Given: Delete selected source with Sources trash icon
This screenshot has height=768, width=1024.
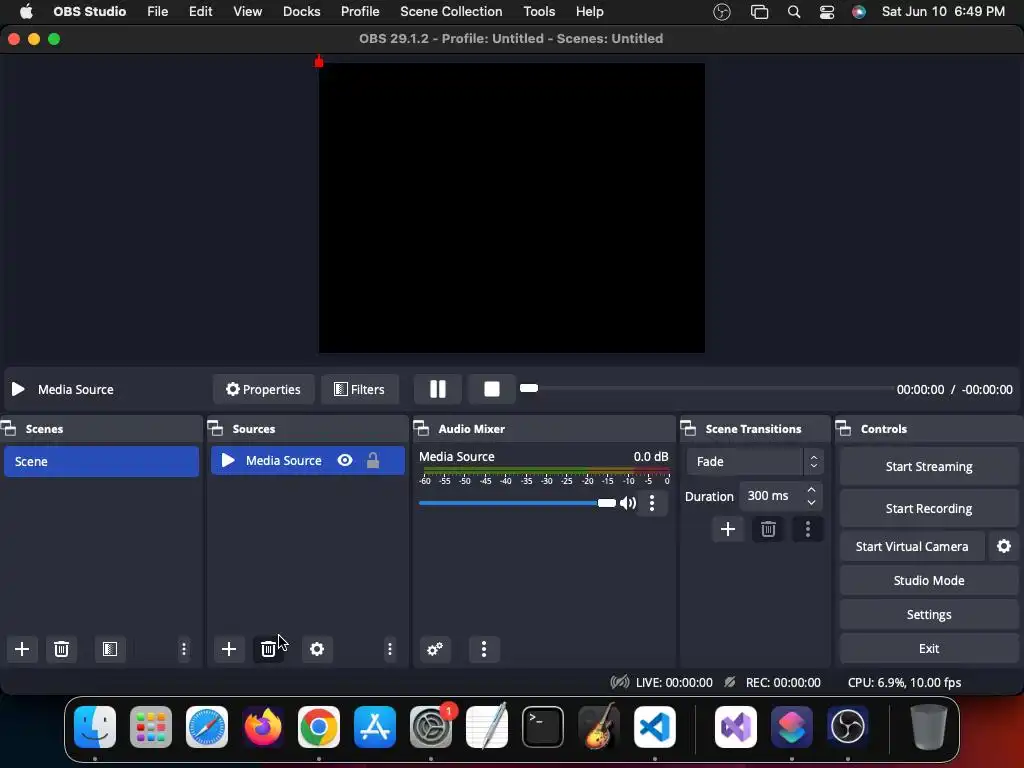Looking at the screenshot, I should pos(268,648).
